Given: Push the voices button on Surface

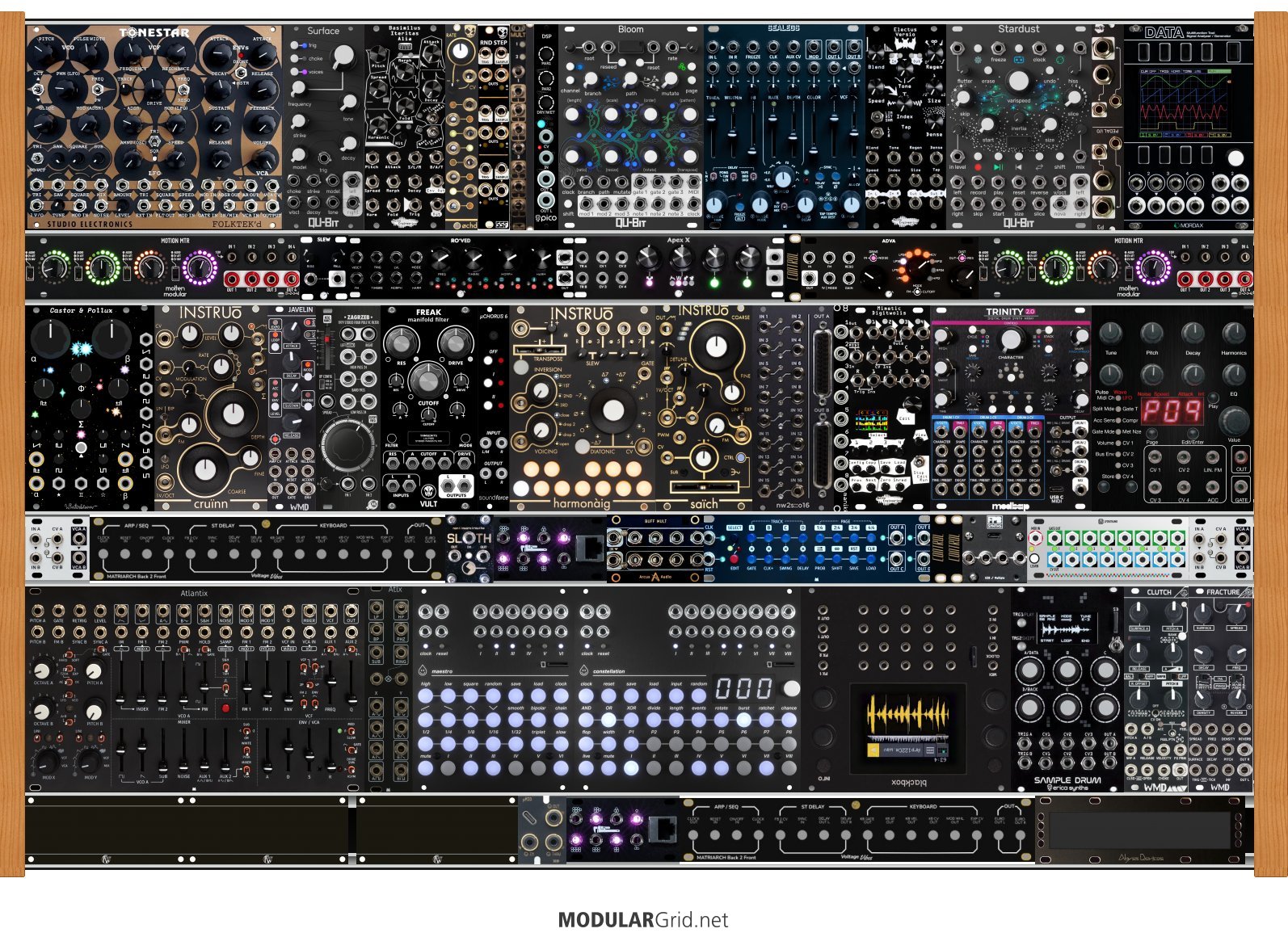Looking at the screenshot, I should click(296, 72).
